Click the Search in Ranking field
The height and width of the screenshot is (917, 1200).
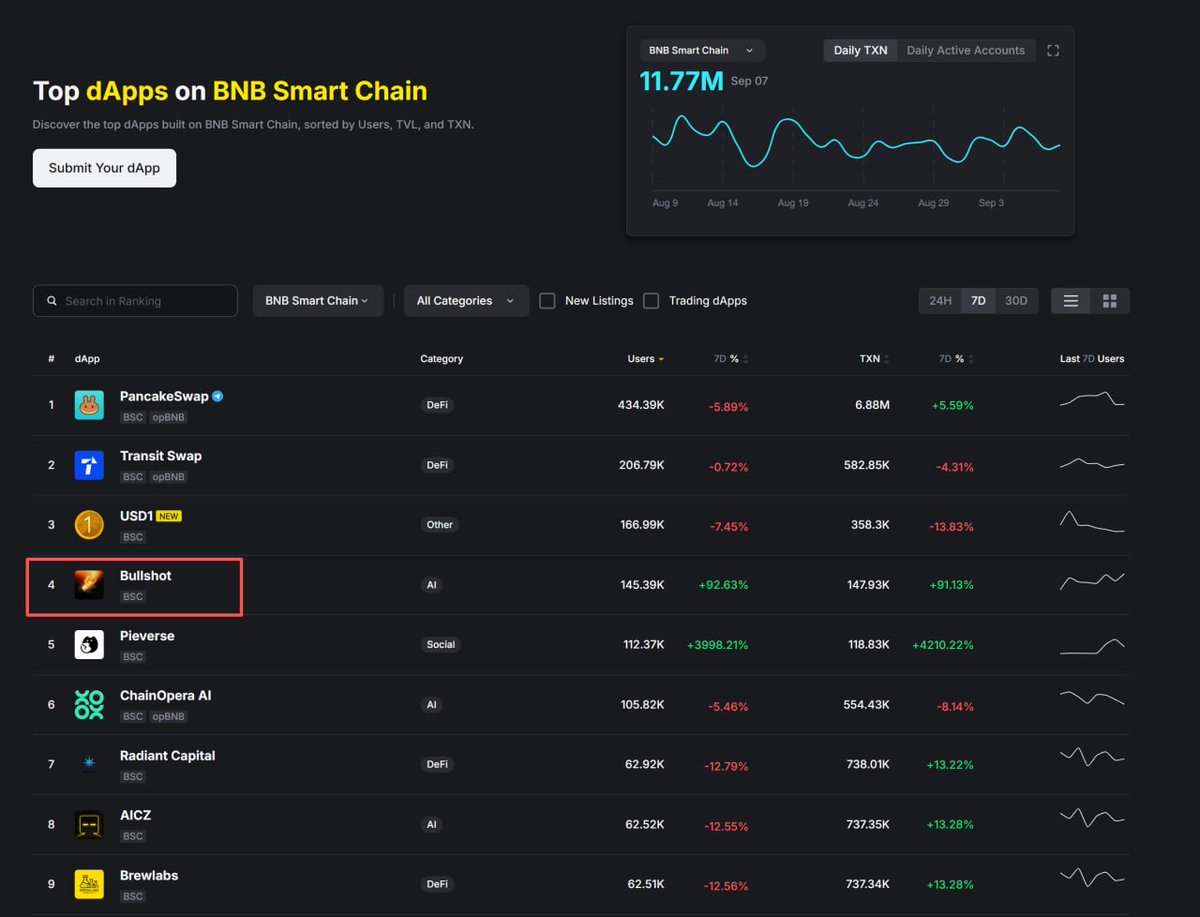tap(135, 301)
